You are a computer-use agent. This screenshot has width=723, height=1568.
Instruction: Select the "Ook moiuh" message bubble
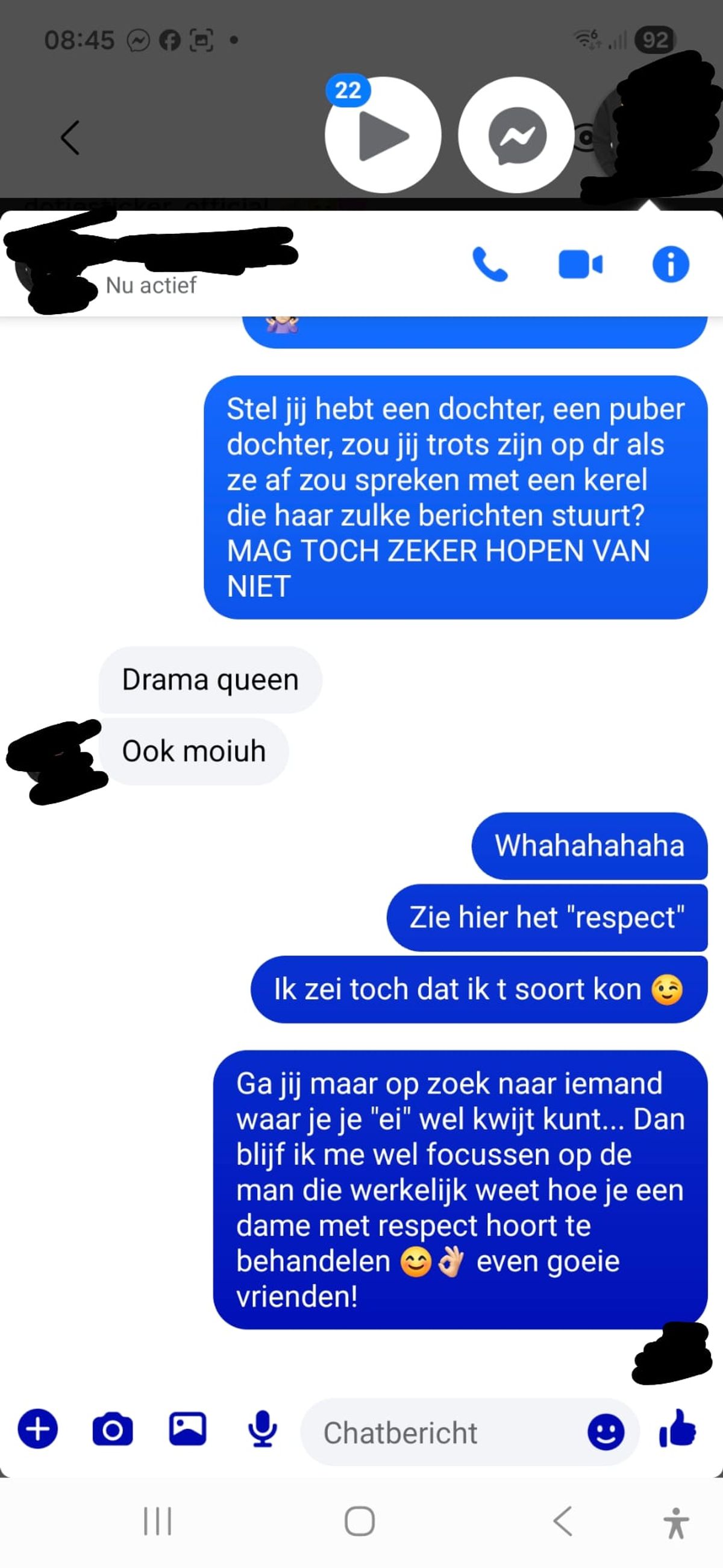click(193, 751)
